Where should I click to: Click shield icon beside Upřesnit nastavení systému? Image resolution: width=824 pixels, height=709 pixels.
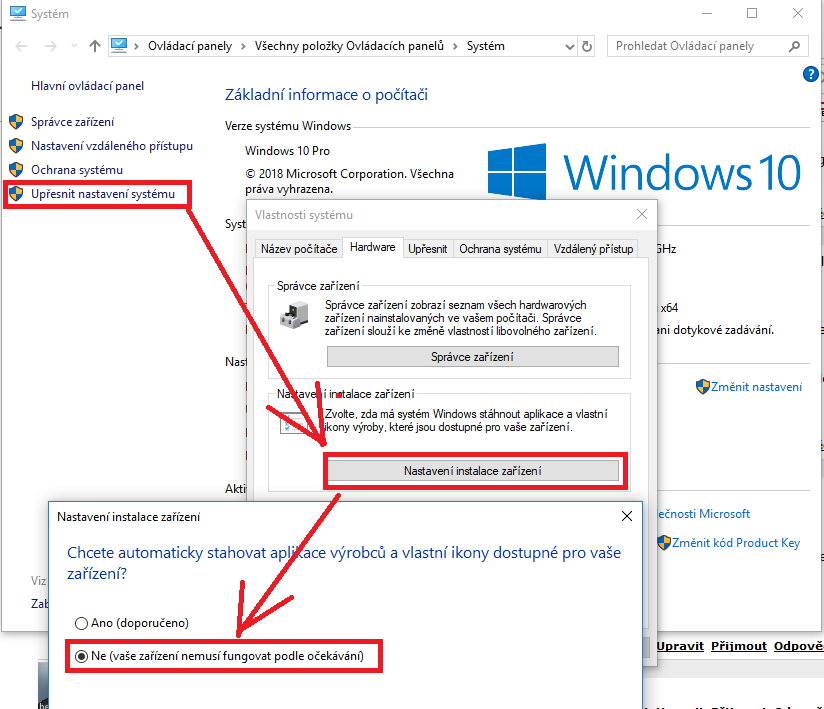[x=16, y=194]
